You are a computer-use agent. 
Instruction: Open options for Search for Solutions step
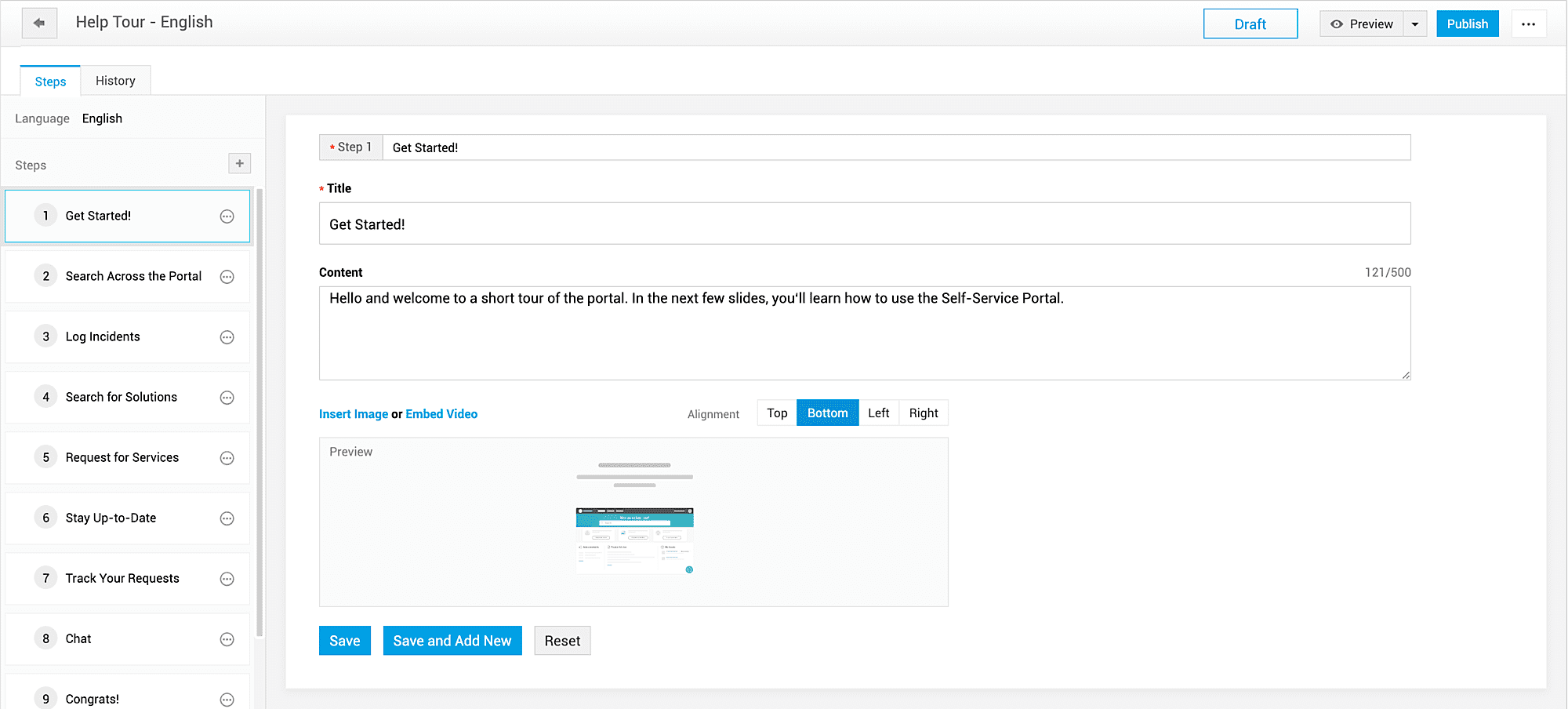click(x=227, y=398)
